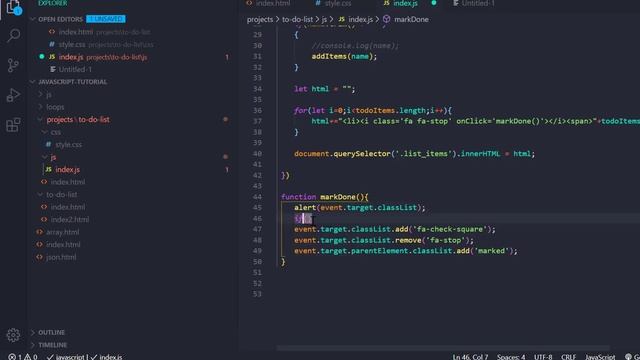Select Untitled-1 in the Open Editors list

pyautogui.click(x=75, y=69)
